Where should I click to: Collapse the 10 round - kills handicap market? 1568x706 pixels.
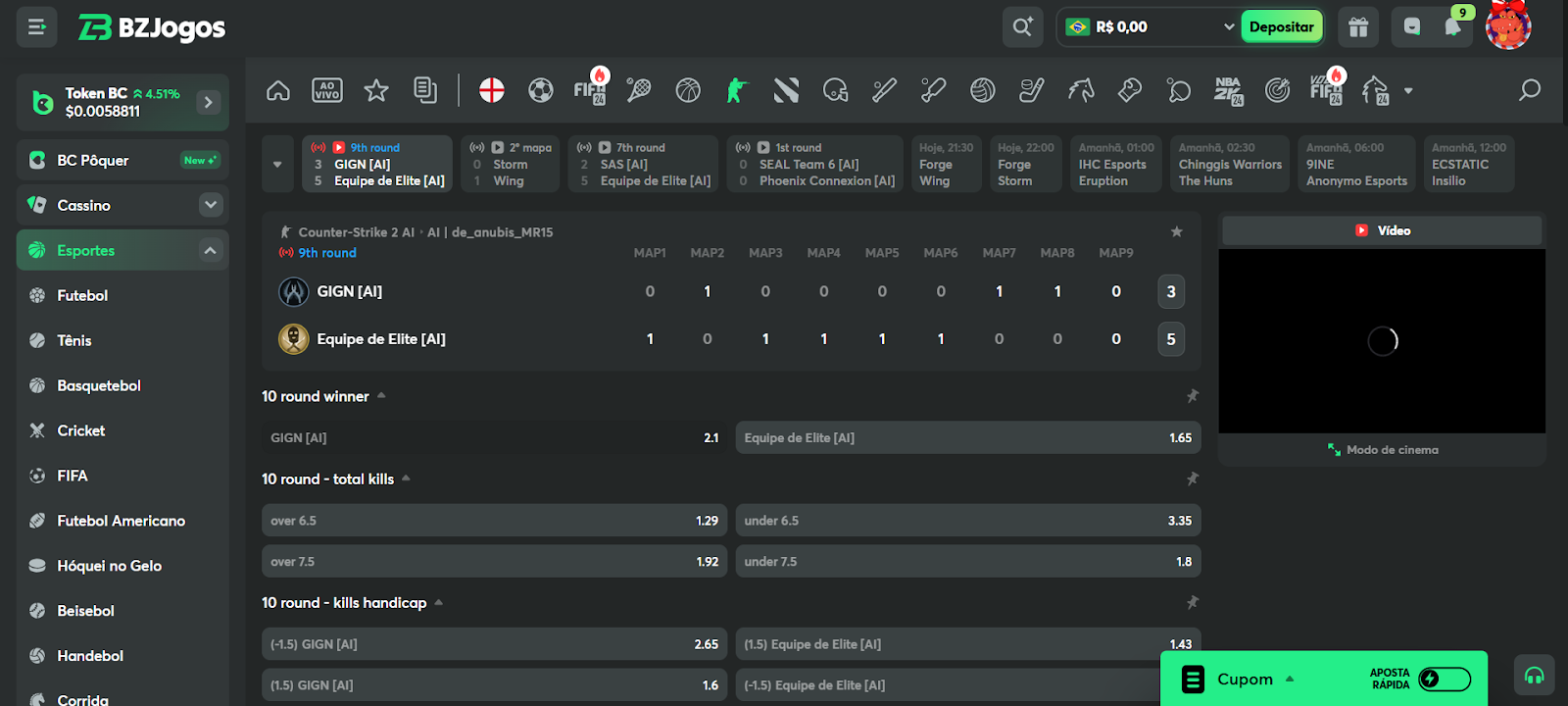point(438,602)
